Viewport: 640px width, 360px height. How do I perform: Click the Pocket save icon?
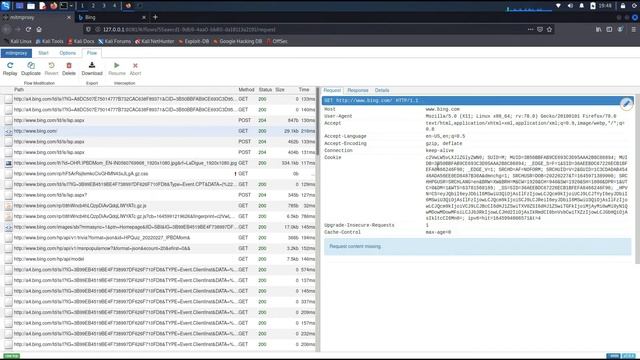tap(540, 29)
